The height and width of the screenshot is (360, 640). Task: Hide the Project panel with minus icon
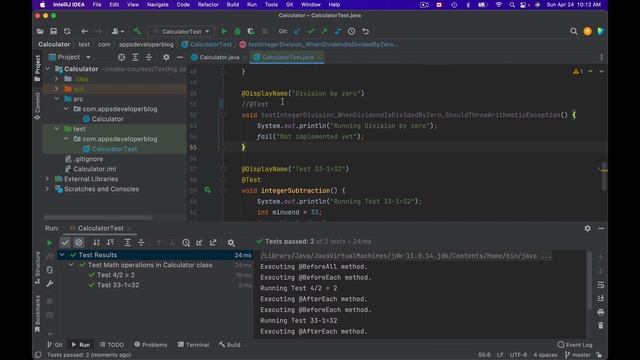coord(180,58)
